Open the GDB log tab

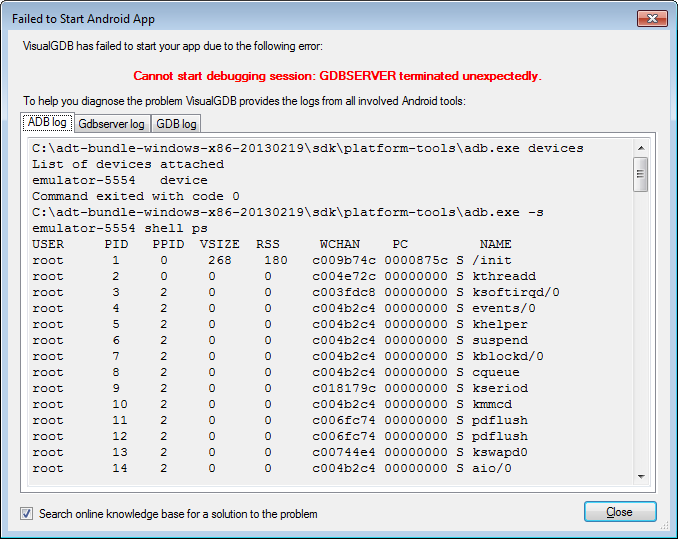(x=176, y=124)
